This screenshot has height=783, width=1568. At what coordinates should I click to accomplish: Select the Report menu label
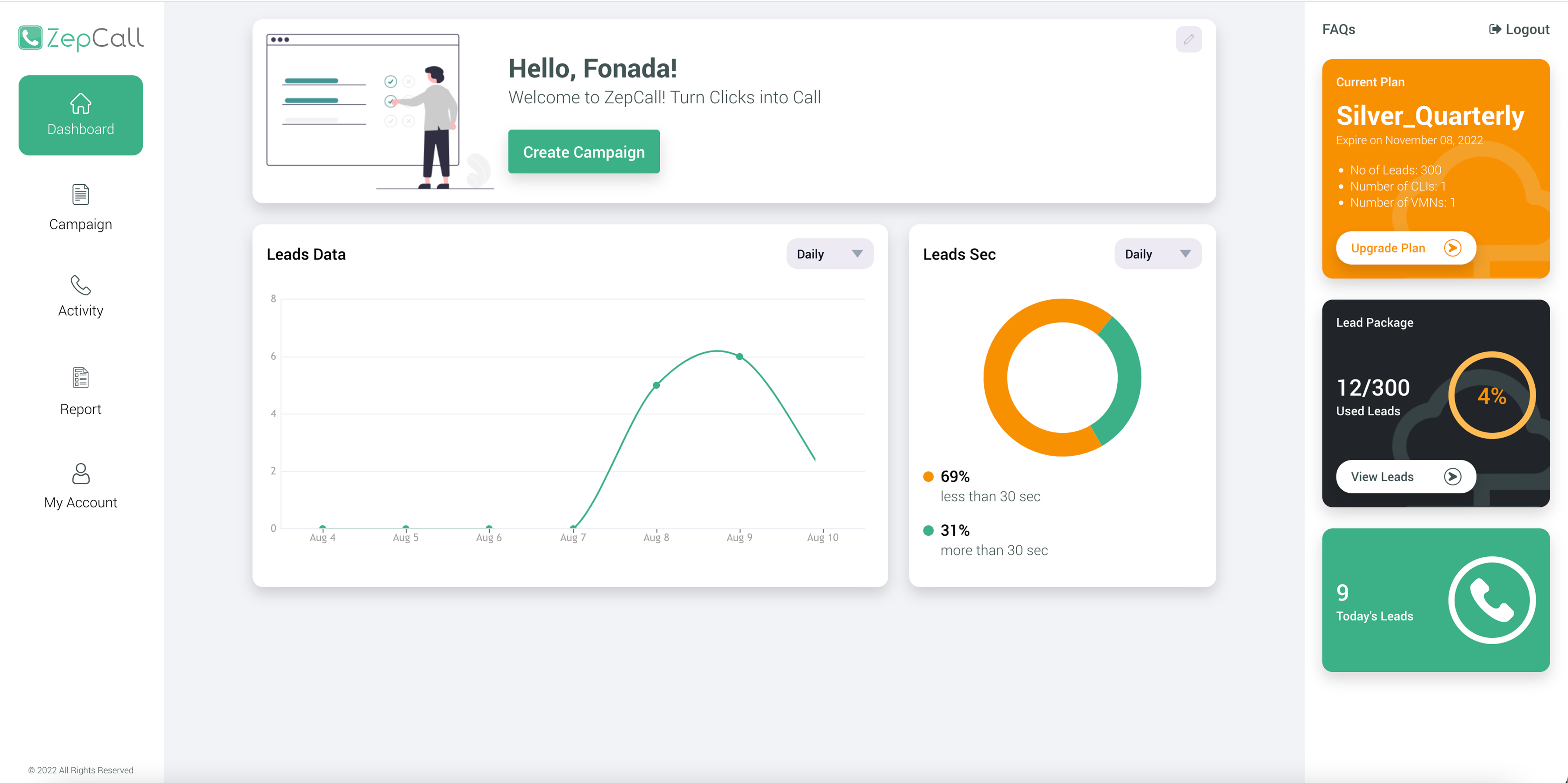tap(80, 409)
